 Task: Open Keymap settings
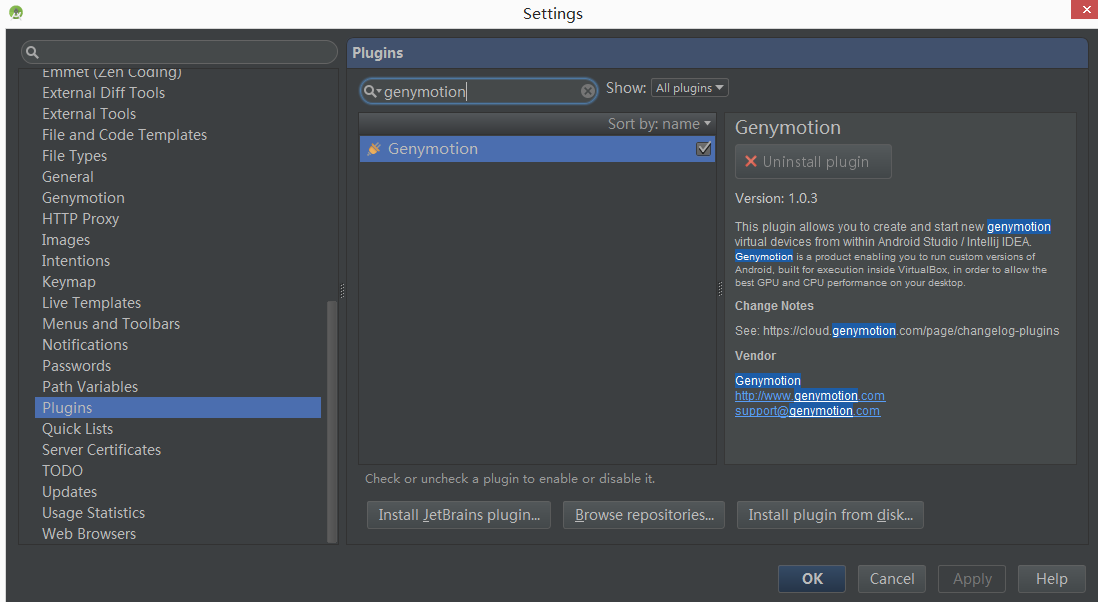click(x=69, y=282)
